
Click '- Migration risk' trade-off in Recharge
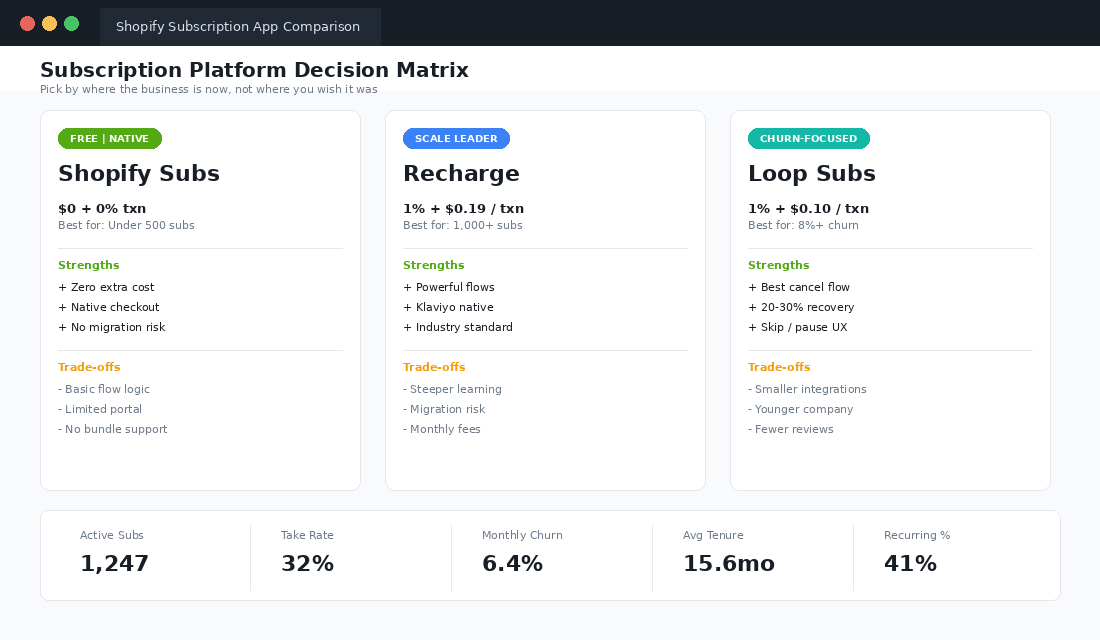point(444,409)
